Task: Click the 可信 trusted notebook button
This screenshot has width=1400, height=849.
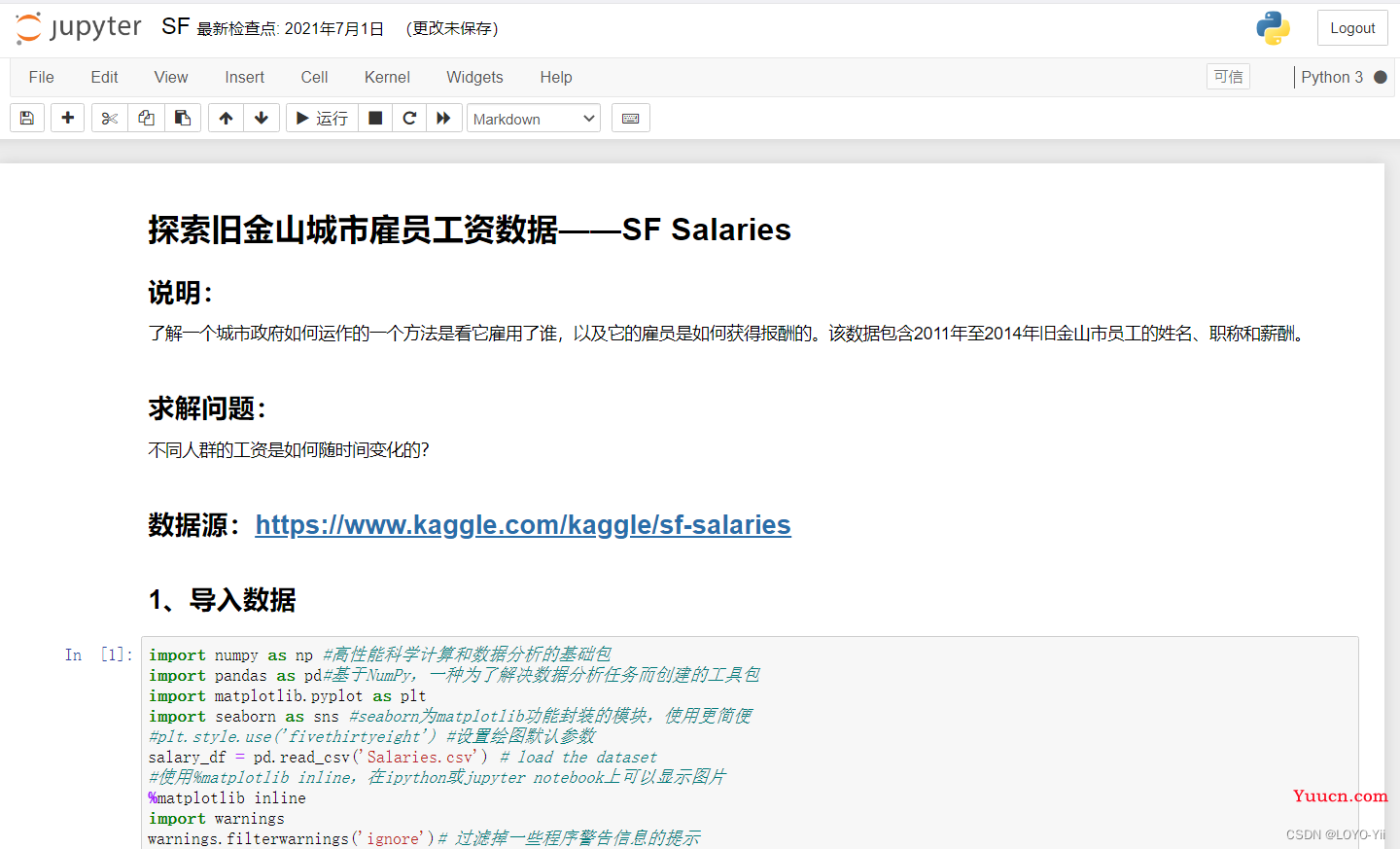Action: [x=1229, y=77]
